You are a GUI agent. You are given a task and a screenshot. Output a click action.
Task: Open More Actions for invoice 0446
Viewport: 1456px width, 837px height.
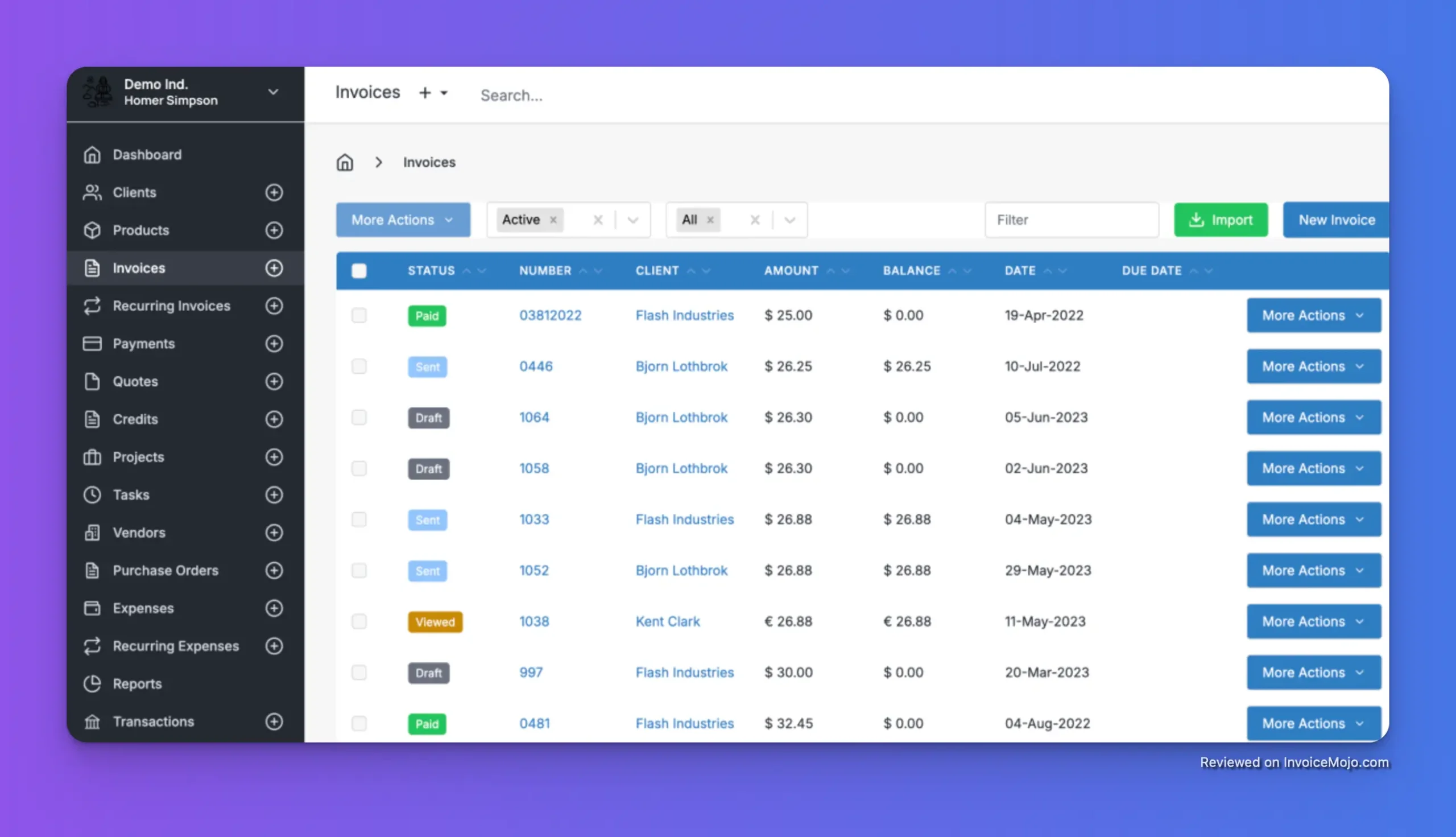tap(1313, 366)
